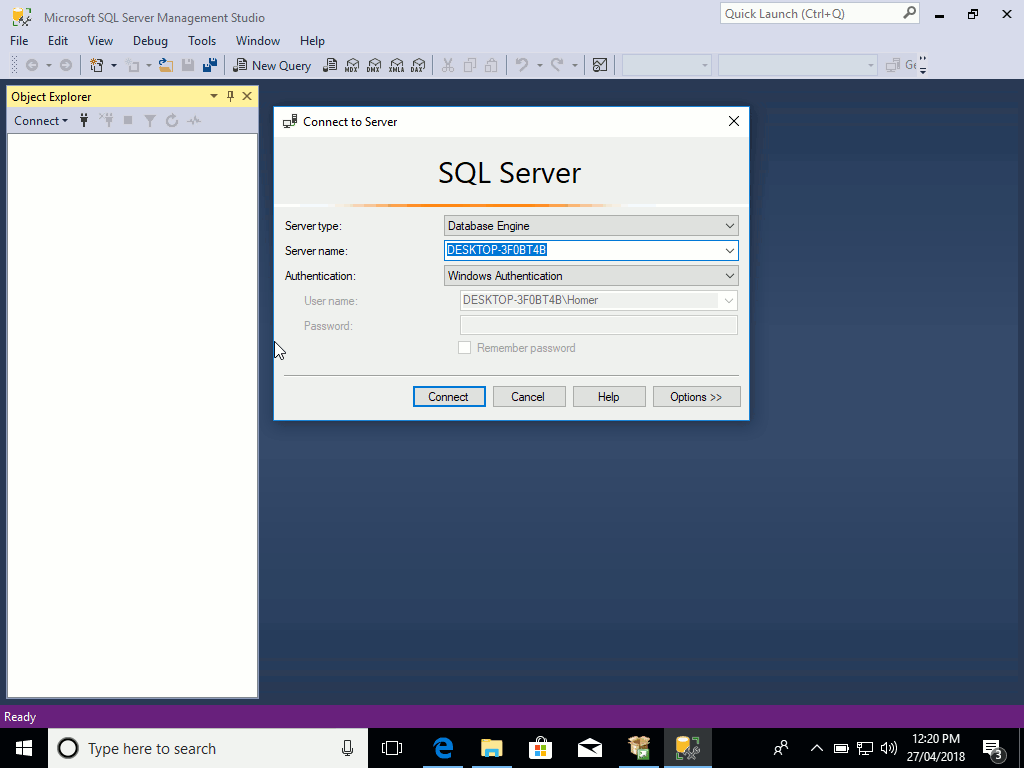
Task: Open Microsoft Edge from taskbar
Action: point(442,748)
